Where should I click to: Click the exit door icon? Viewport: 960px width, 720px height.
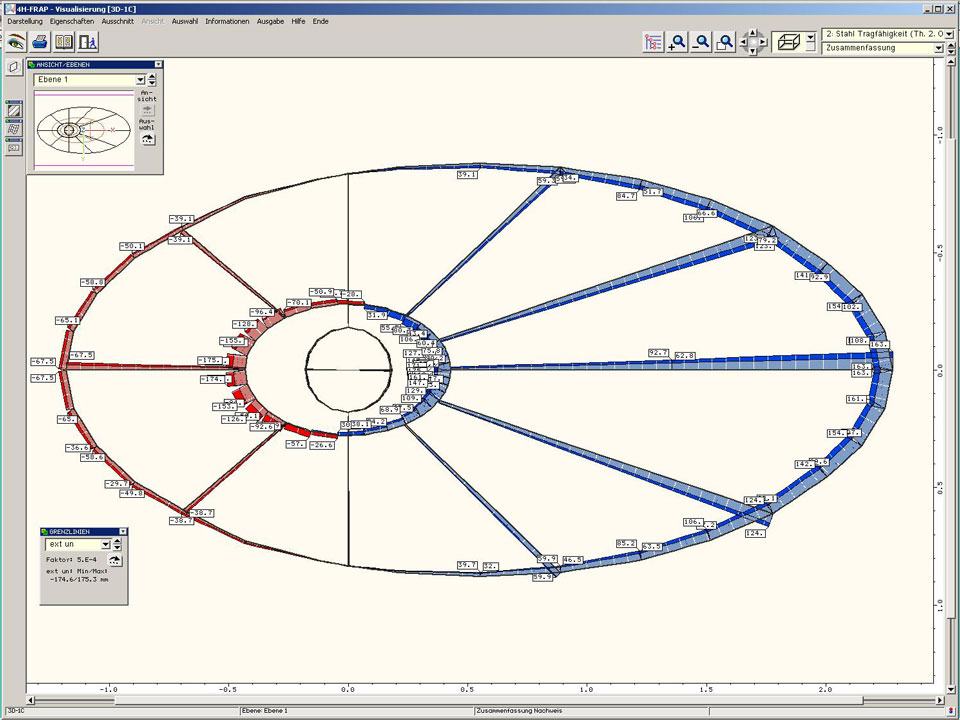click(89, 42)
